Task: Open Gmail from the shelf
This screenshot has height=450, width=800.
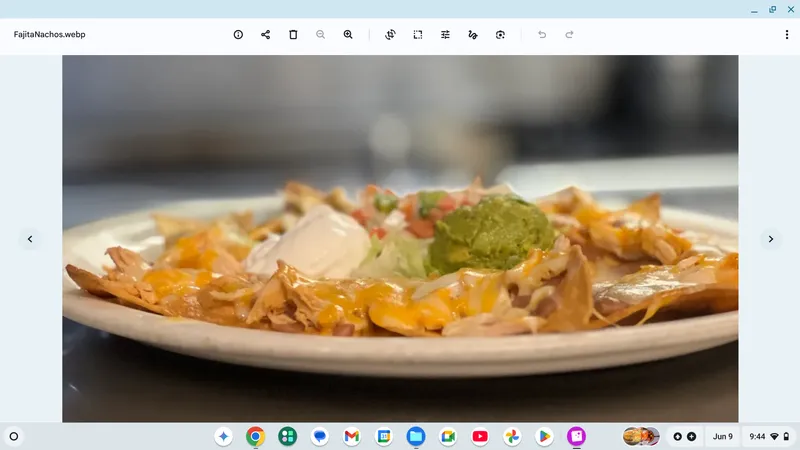Action: click(x=352, y=436)
